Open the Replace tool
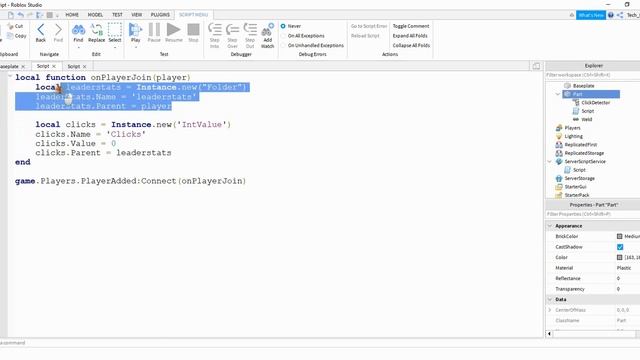Image resolution: width=640 pixels, height=360 pixels. point(96,33)
